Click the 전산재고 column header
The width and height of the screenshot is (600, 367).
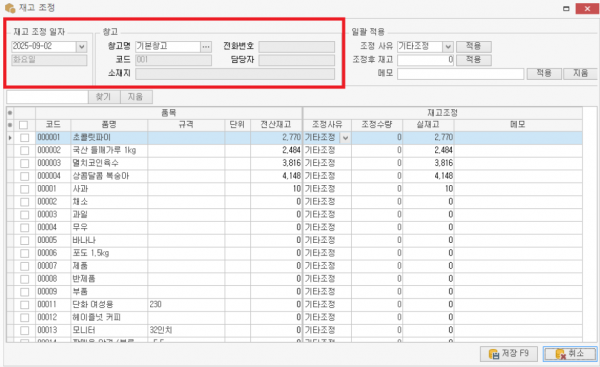coord(276,124)
